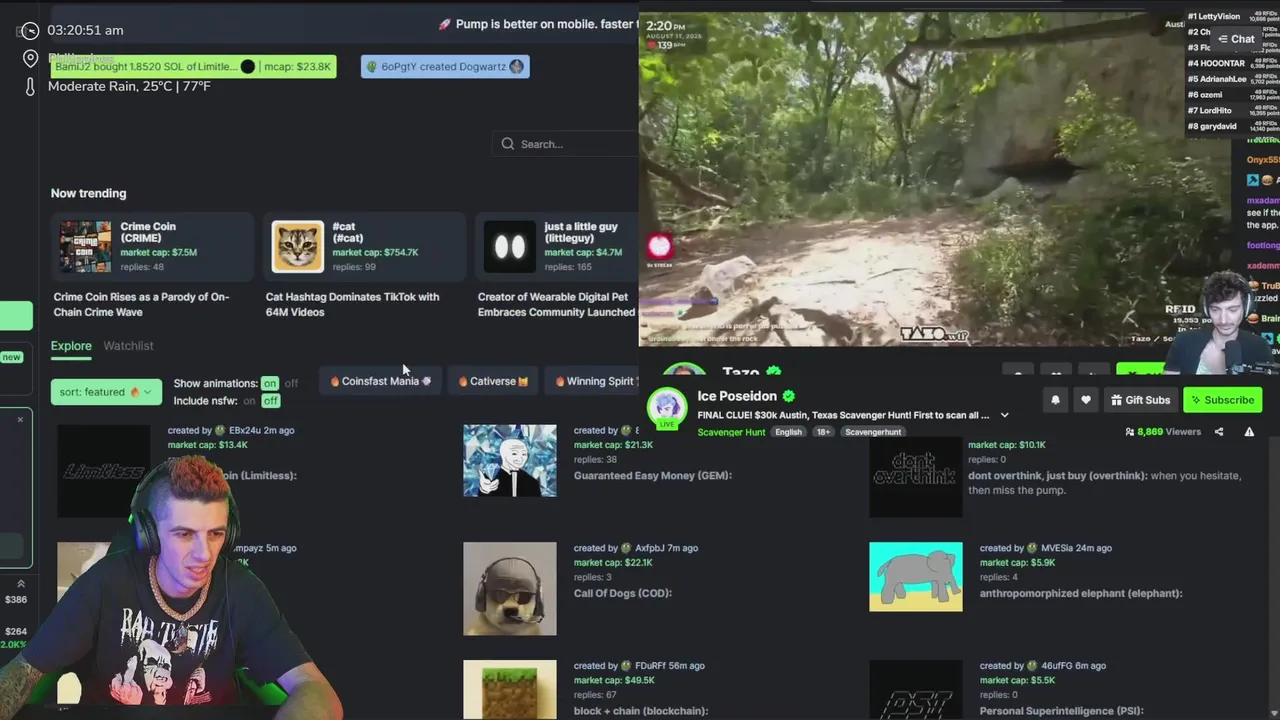Click the 18+ stream tag
Screen dimensions: 1280x720
[x=823, y=432]
